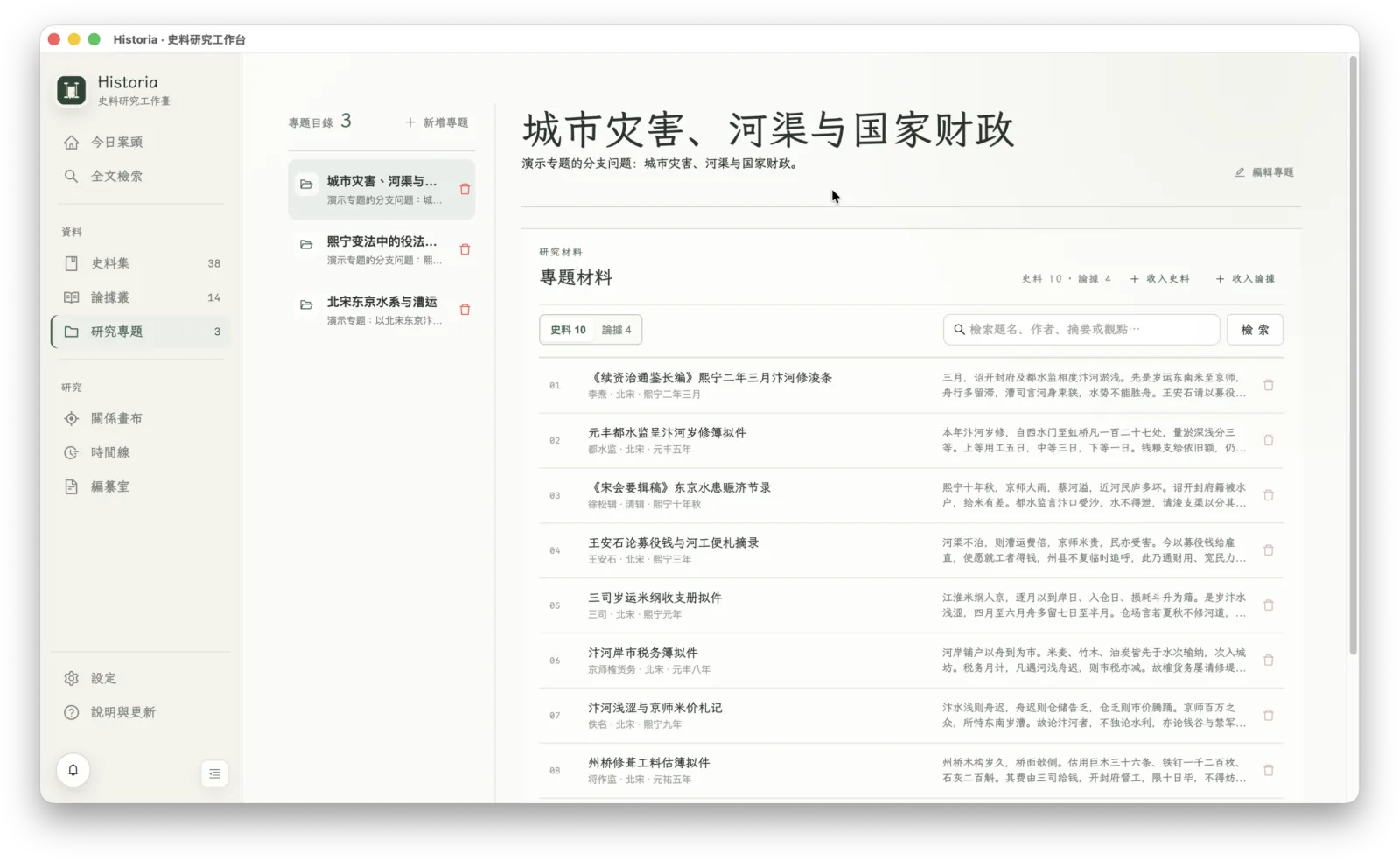The height and width of the screenshot is (860, 1400).
Task: Remove 汴河浅涩与京师米价札记 row via trash icon
Action: pos(1269,715)
